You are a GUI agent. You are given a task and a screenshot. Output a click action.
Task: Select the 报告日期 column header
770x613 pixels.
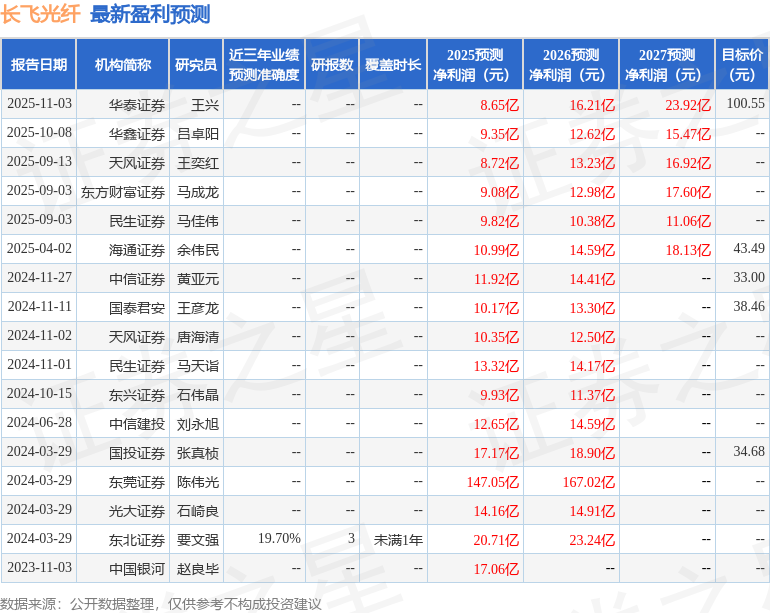coord(38,64)
